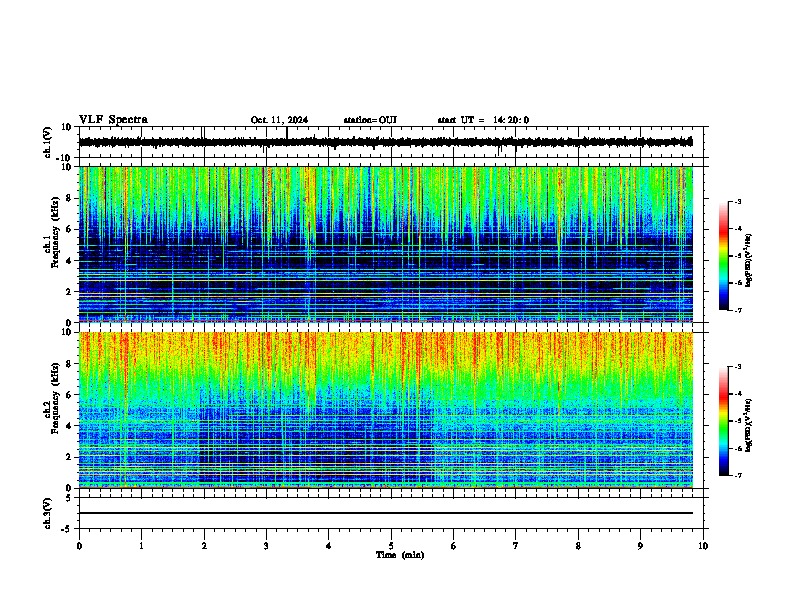This screenshot has width=792, height=612.
Task: Click the ch.2 spectrogram colorbar
Action: pyautogui.click(x=723, y=421)
